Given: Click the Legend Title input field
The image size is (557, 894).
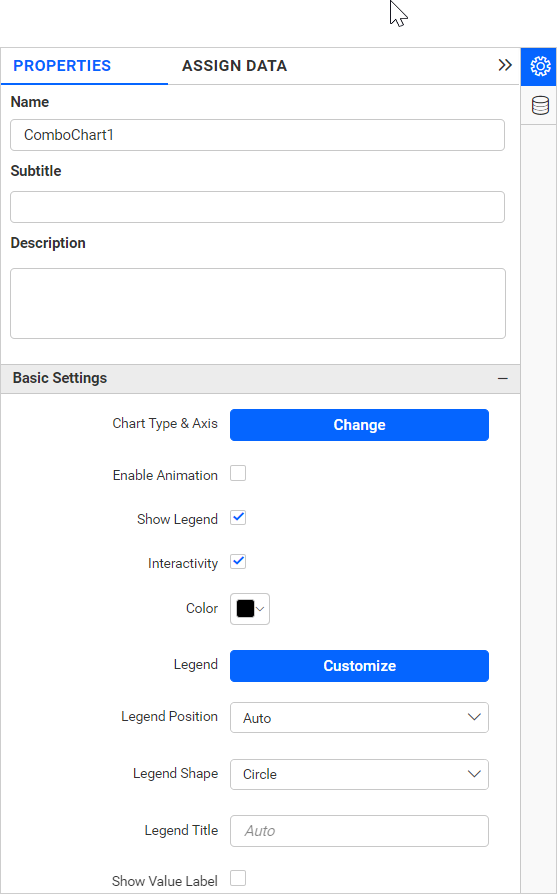Looking at the screenshot, I should pos(359,831).
